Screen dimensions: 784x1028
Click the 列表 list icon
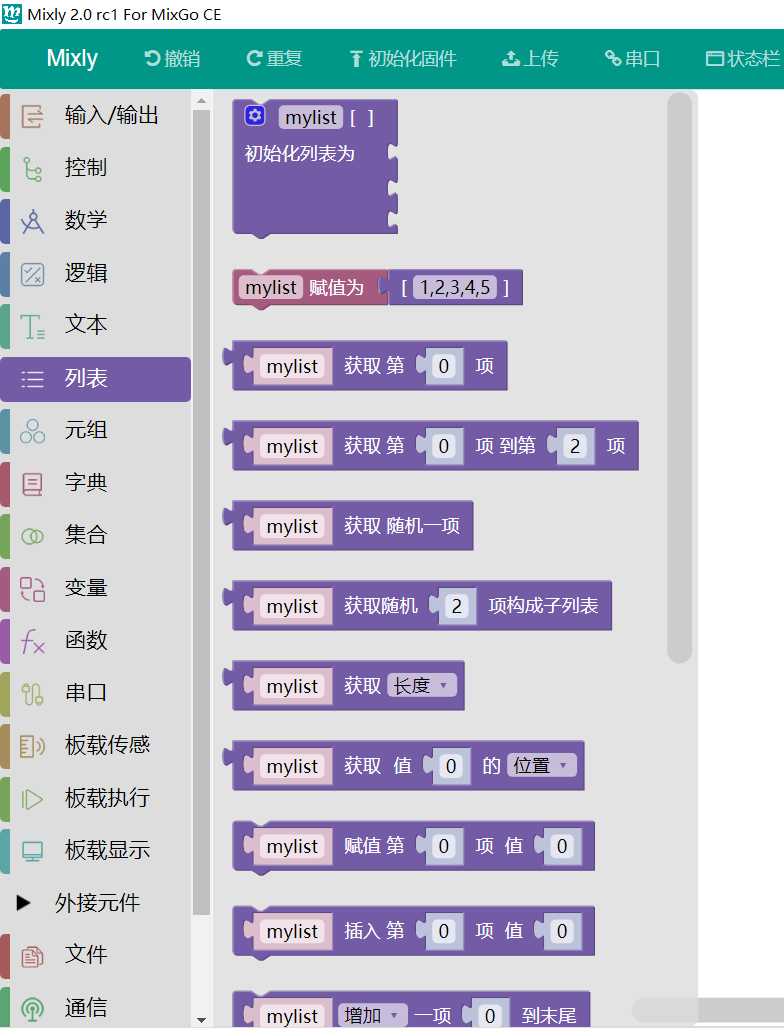(32, 379)
